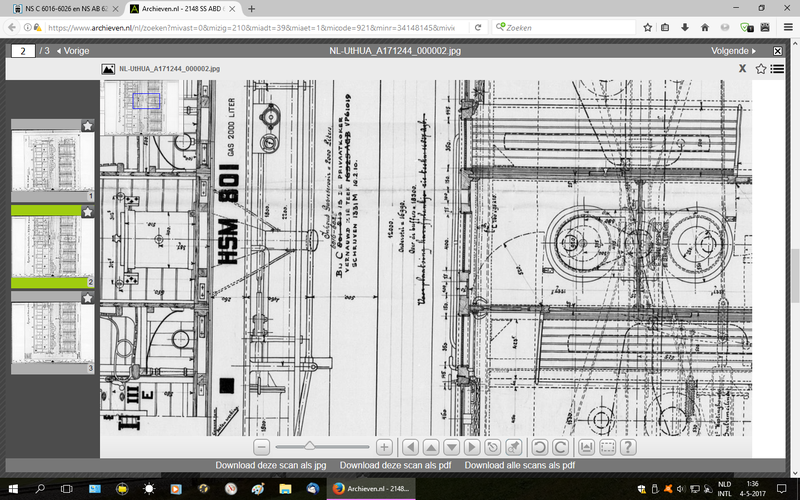800x500 pixels.
Task: Star the first thumbnail
Action: (88, 126)
